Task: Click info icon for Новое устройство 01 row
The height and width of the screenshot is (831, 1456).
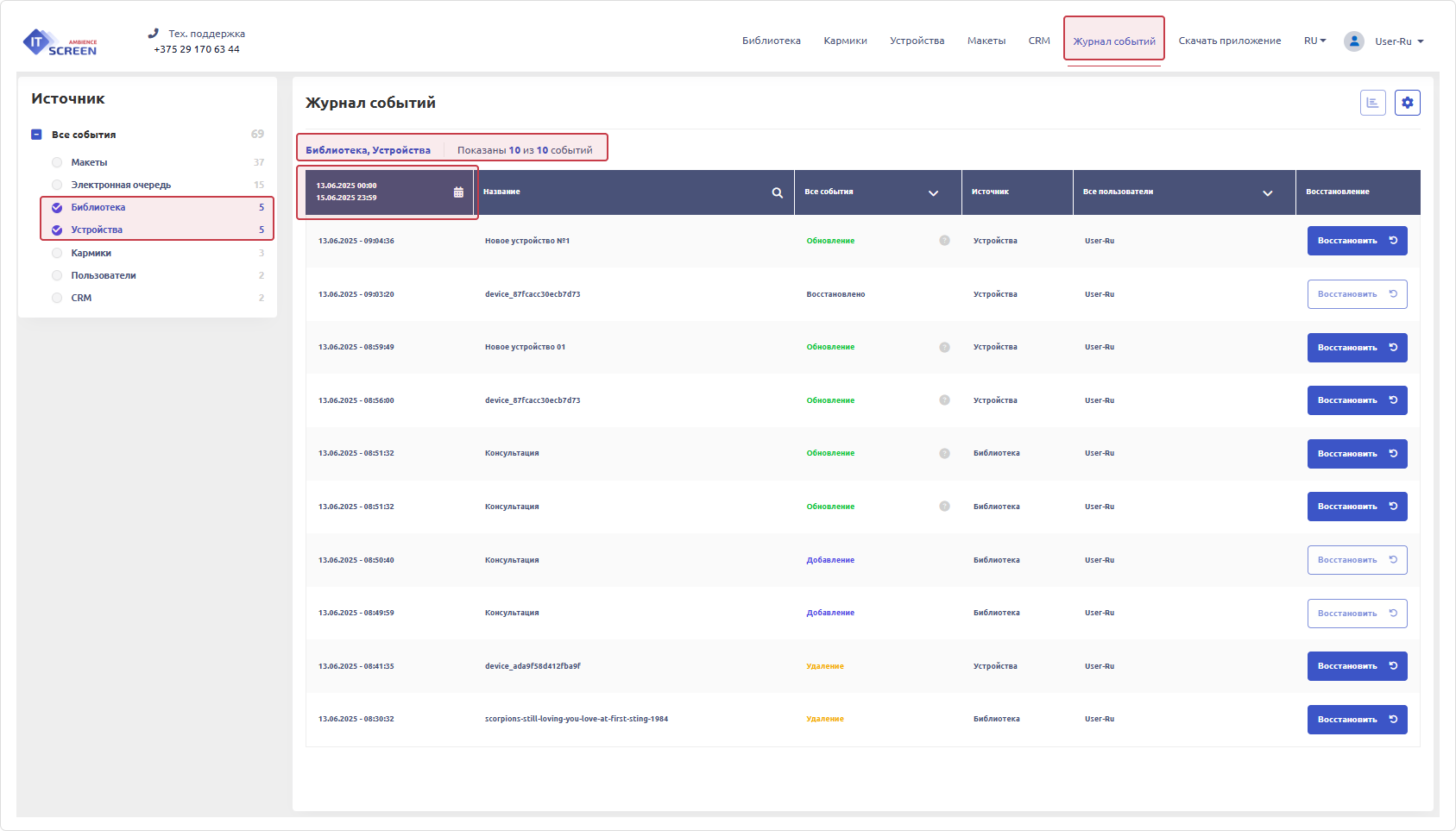Action: (x=944, y=348)
